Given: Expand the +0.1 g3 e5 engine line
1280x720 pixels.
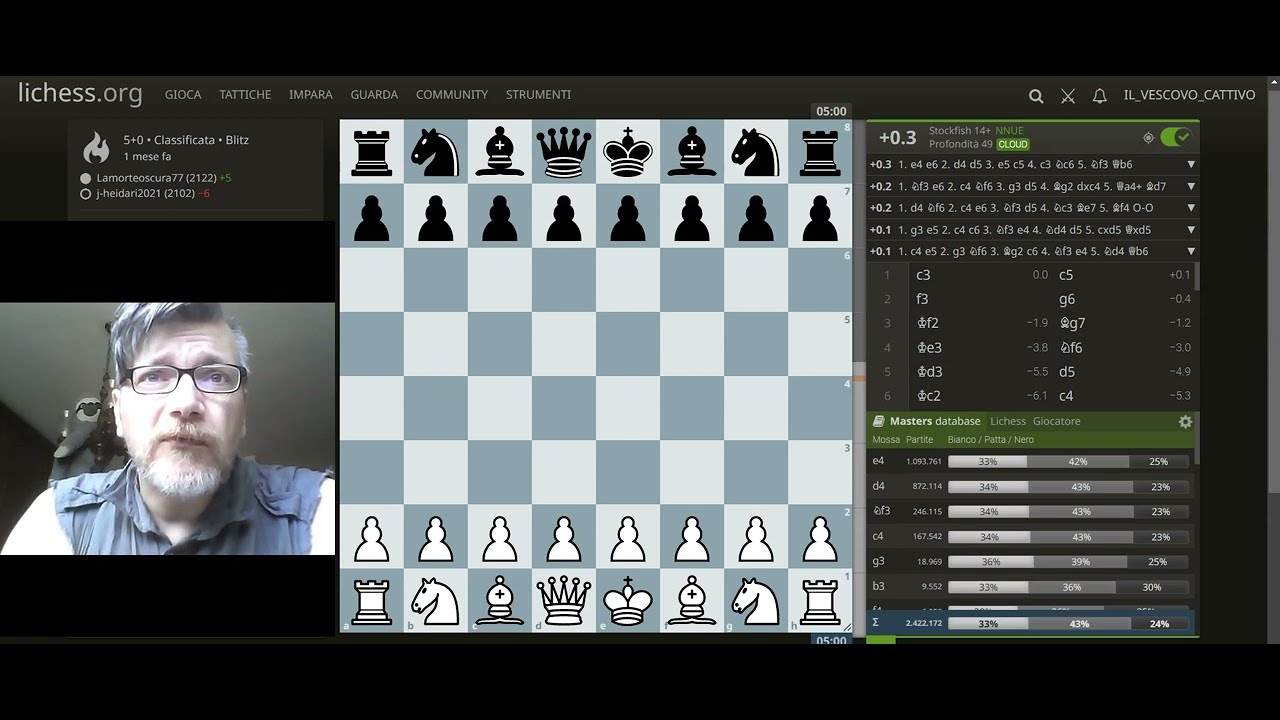Looking at the screenshot, I should coord(1191,230).
